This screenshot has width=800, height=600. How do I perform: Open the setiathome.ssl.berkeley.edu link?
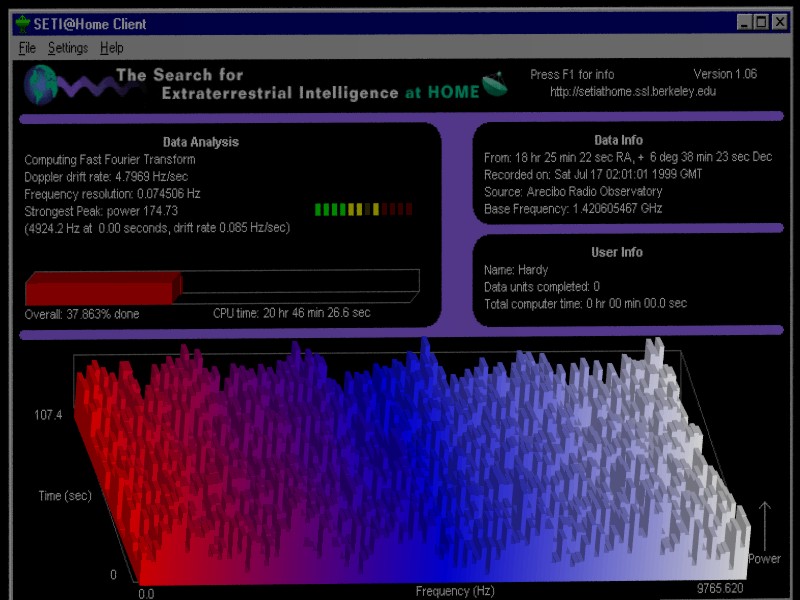pos(633,92)
